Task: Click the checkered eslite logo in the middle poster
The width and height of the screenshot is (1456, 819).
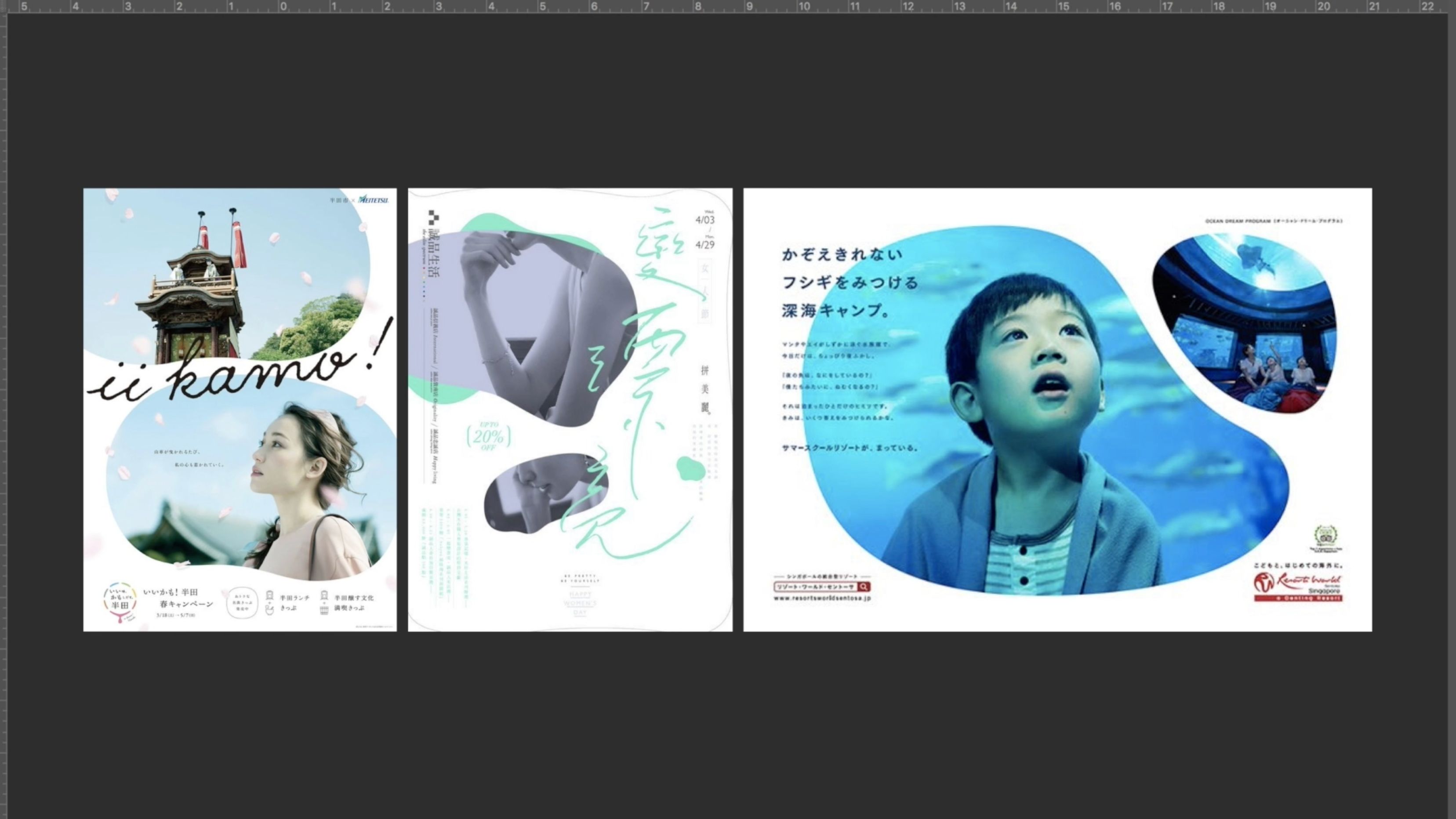Action: tap(433, 217)
